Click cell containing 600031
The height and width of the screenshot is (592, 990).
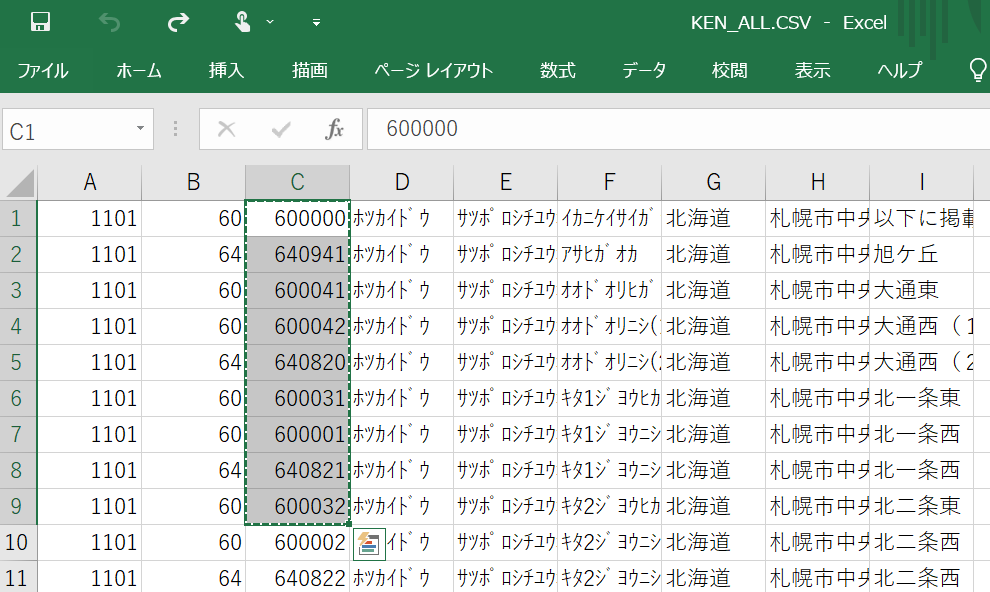[297, 398]
